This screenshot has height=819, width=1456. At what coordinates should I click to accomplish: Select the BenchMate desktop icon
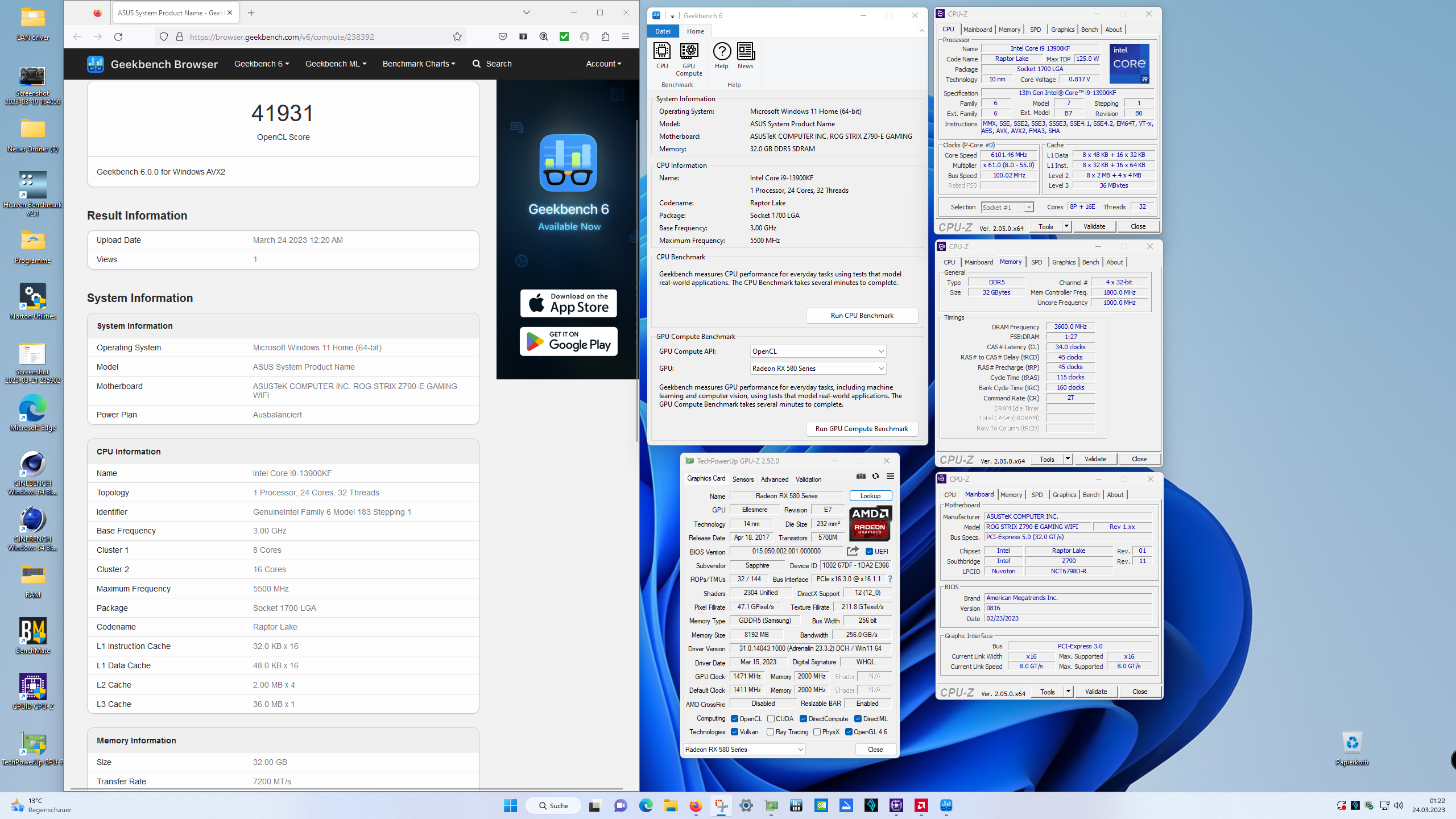[x=32, y=636]
